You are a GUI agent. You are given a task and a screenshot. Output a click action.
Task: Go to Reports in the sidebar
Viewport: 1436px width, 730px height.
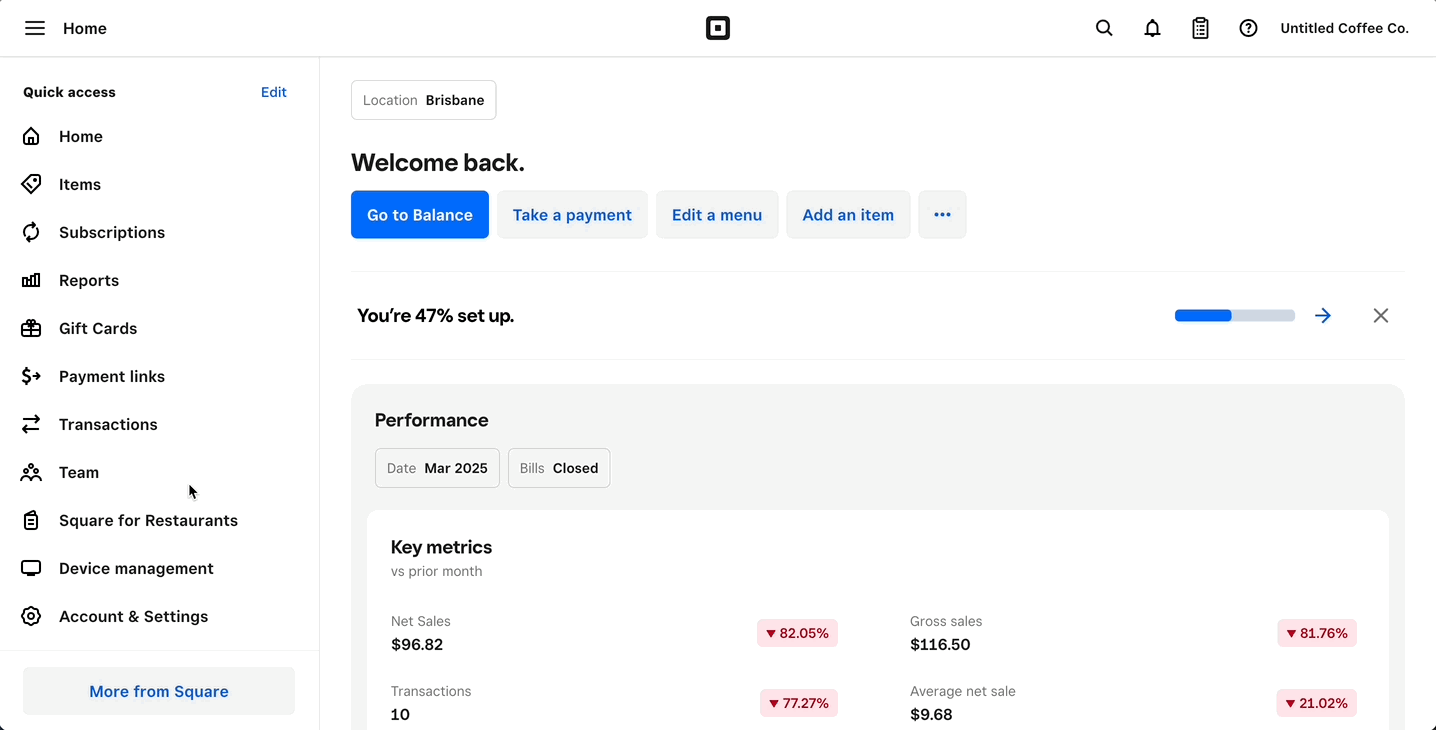[x=89, y=280]
